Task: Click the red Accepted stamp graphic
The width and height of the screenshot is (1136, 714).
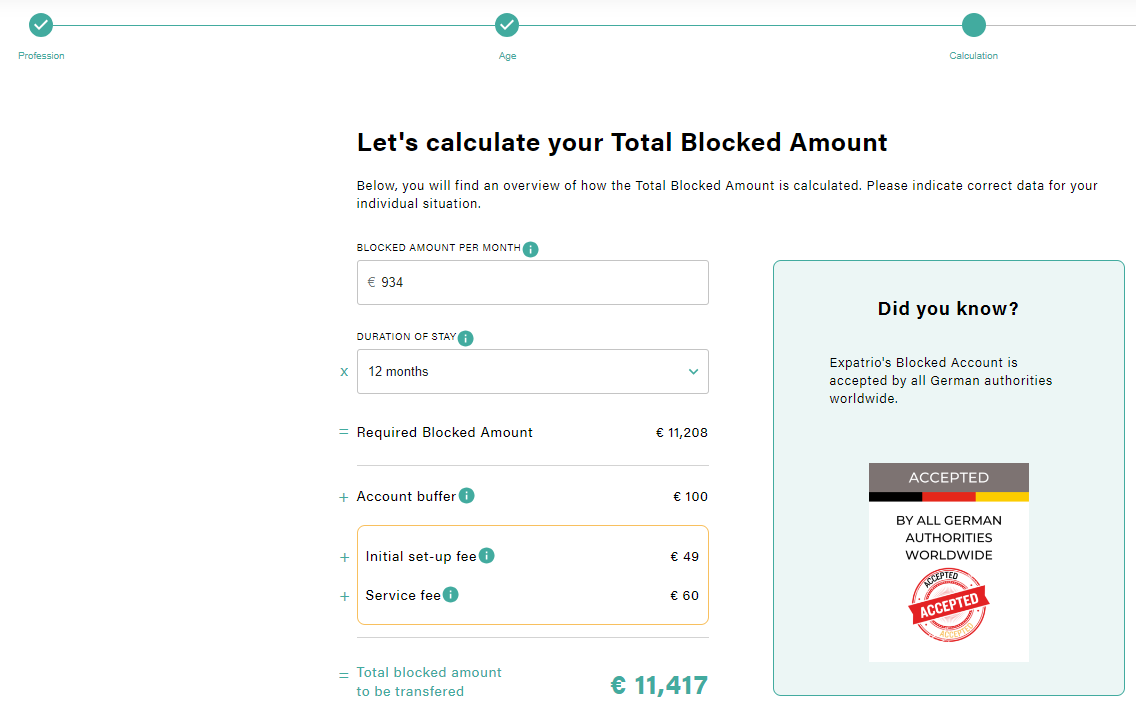Action: pos(949,605)
